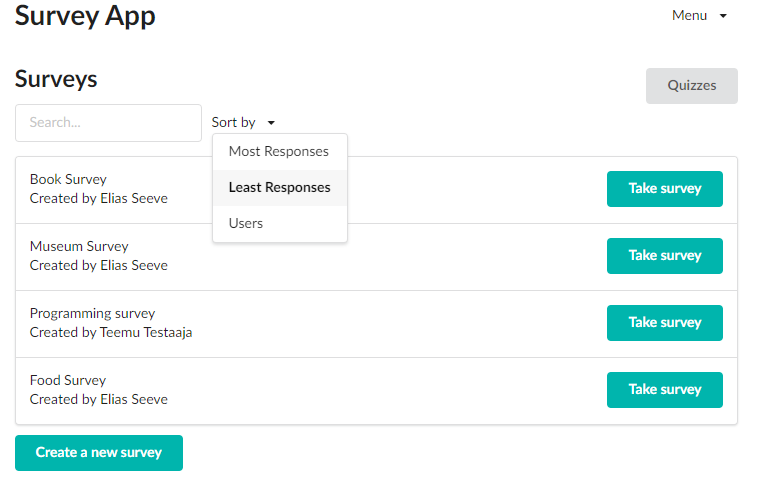Select the Programming survey title text
Viewport: 769px width, 481px height.
tap(92, 313)
